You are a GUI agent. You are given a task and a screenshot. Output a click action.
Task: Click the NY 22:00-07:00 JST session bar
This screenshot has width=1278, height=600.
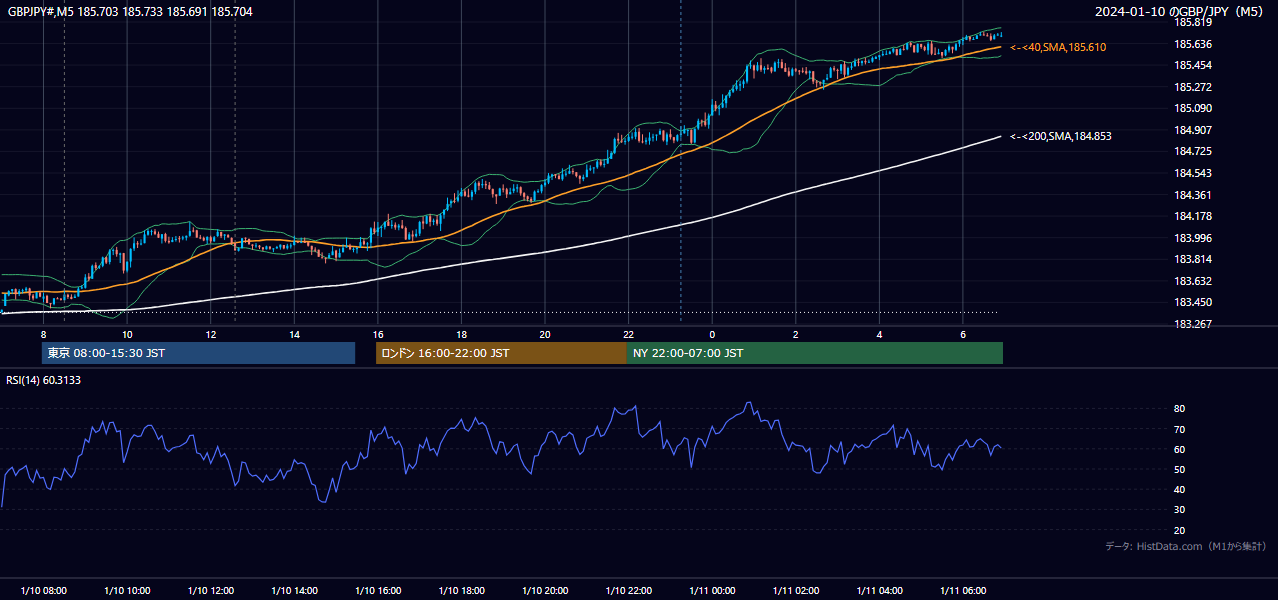click(815, 353)
